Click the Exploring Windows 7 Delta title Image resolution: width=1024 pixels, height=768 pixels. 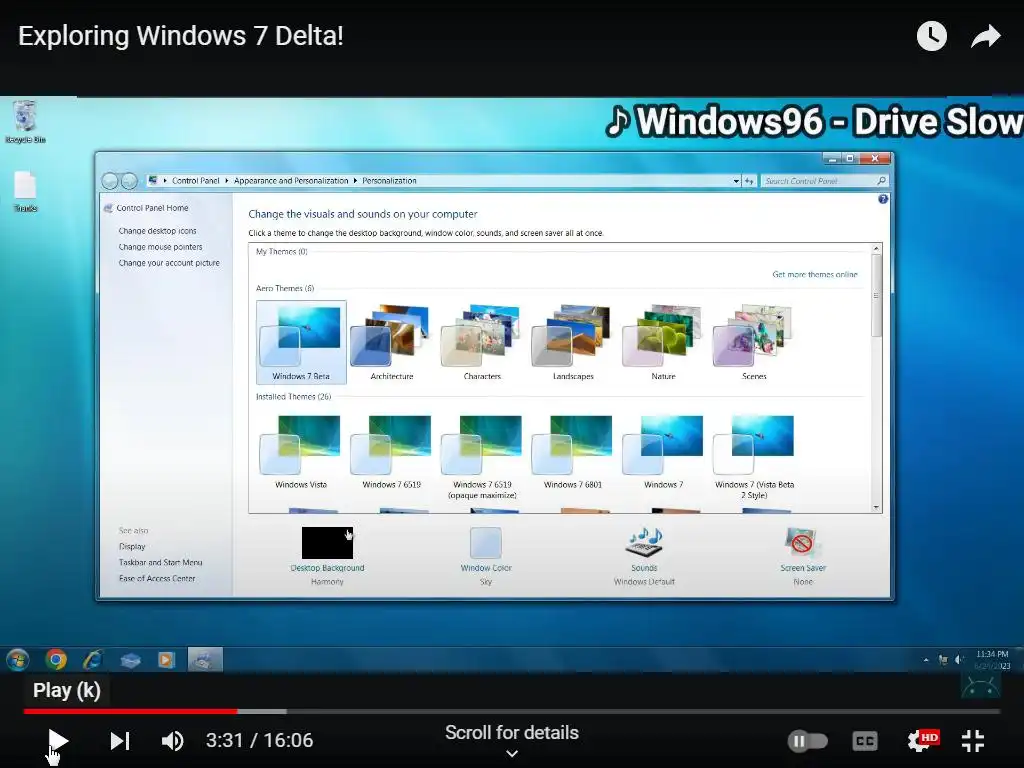coord(181,35)
